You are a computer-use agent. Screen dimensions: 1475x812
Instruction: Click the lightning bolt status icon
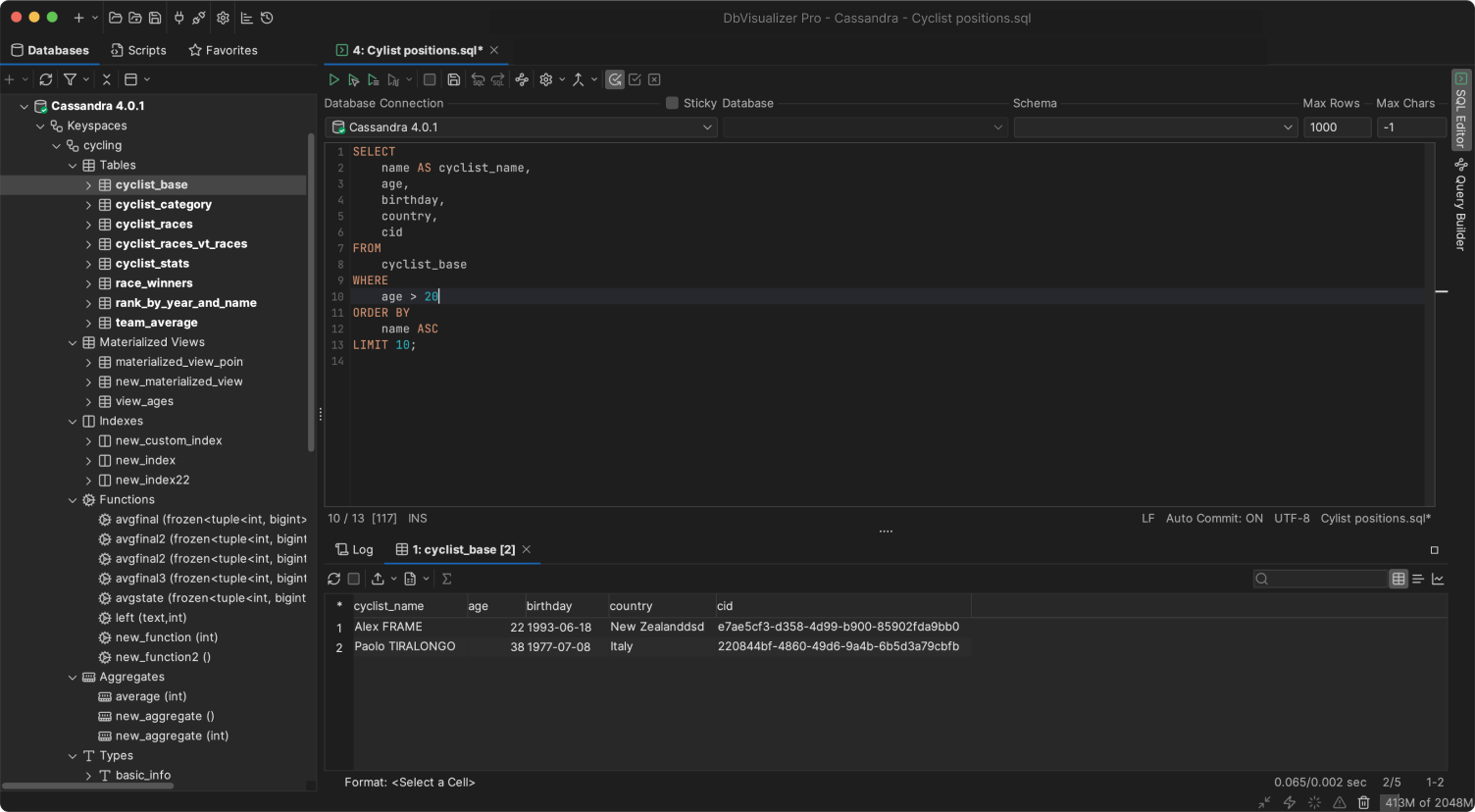[x=1290, y=802]
